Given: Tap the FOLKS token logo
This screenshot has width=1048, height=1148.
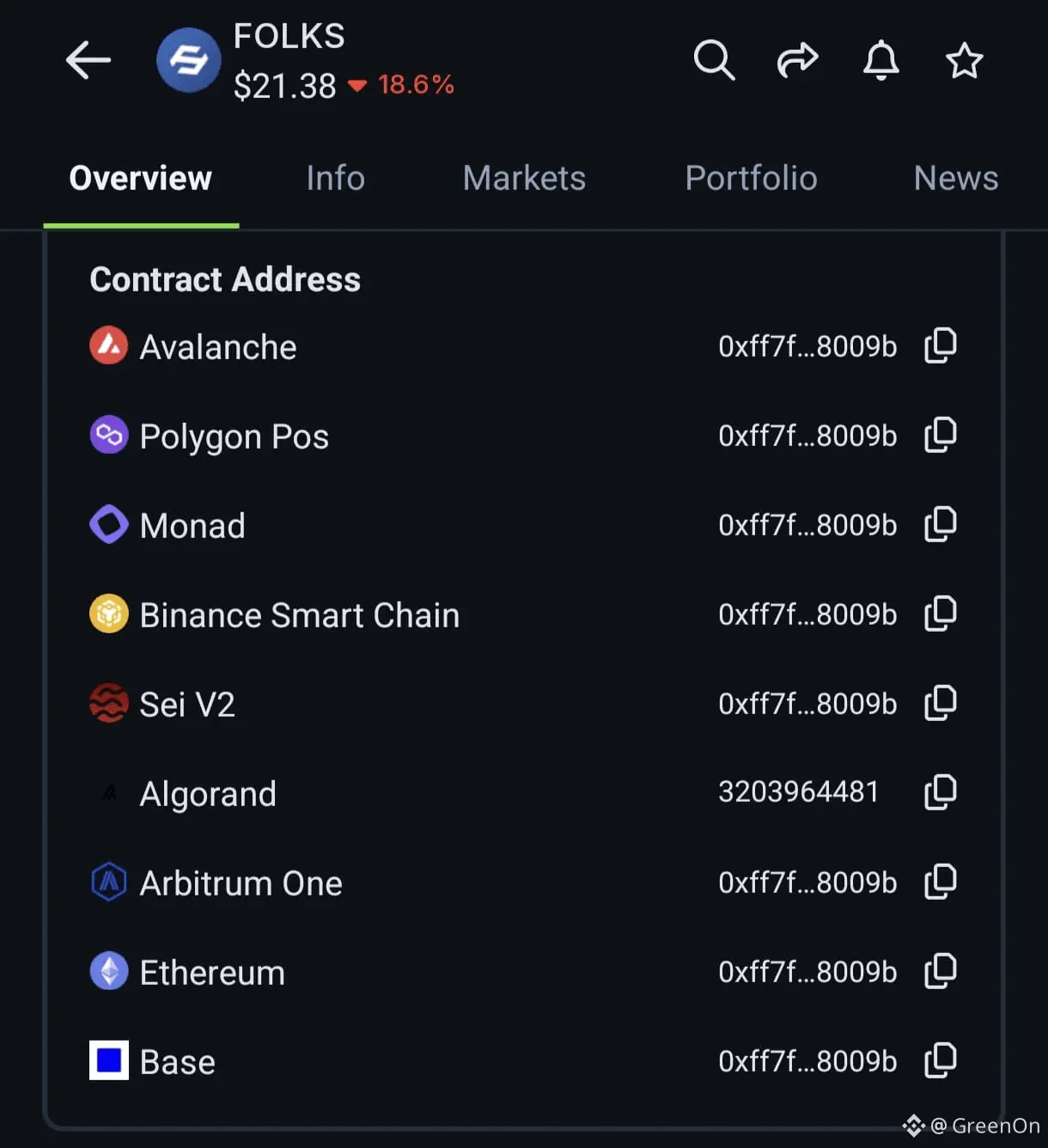Looking at the screenshot, I should click(x=189, y=60).
